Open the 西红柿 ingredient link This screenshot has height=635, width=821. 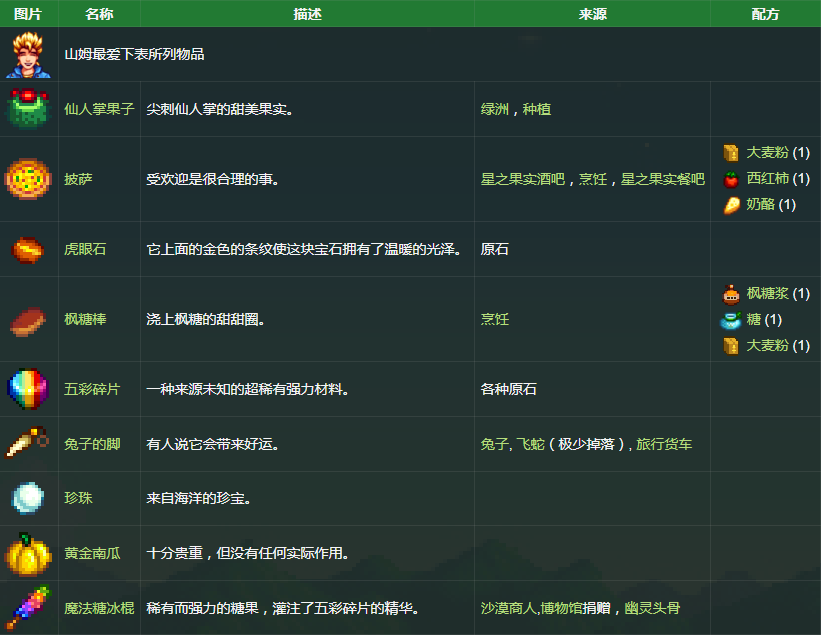click(768, 179)
